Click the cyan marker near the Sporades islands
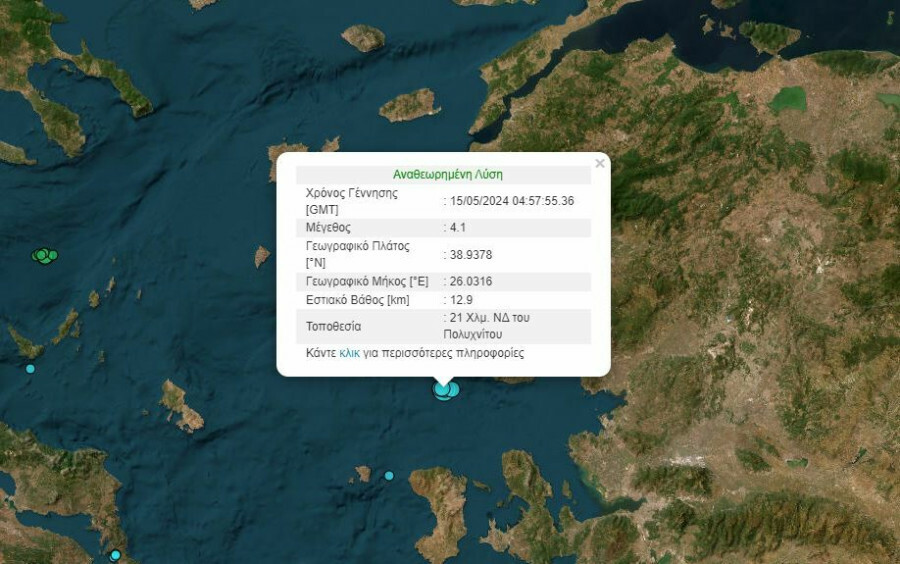This screenshot has width=900, height=564. point(30,369)
